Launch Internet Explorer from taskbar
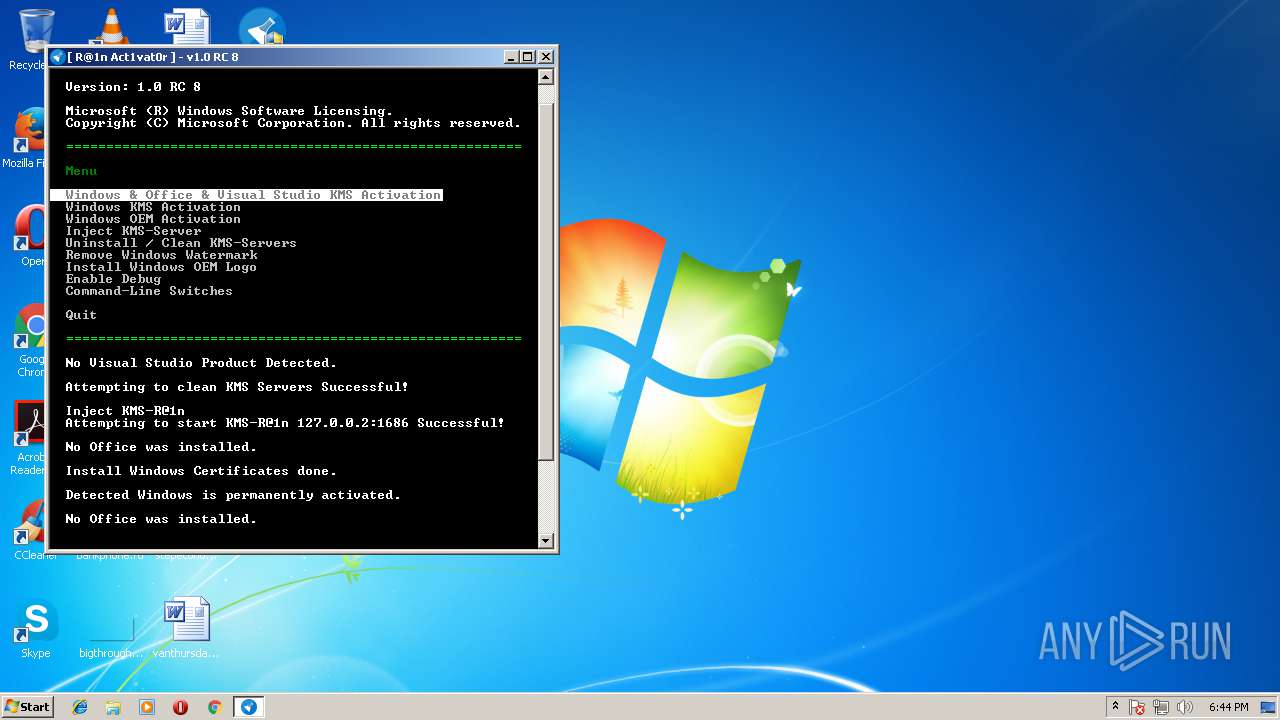Image resolution: width=1280 pixels, height=720 pixels. (80, 707)
